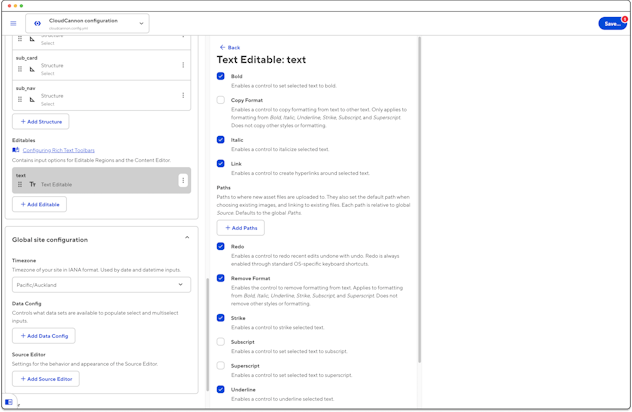Screen dimensions: 632x412
Task: Click the Add Editable button
Action: pyautogui.click(x=40, y=204)
